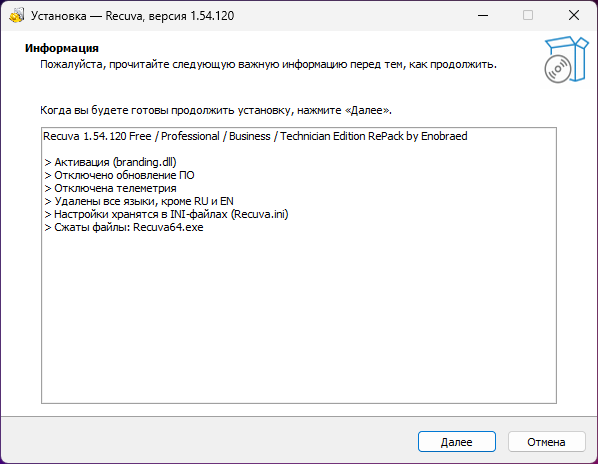598x464 pixels.
Task: Place cursor in the RePack by Enobraed line
Action: click(255, 136)
